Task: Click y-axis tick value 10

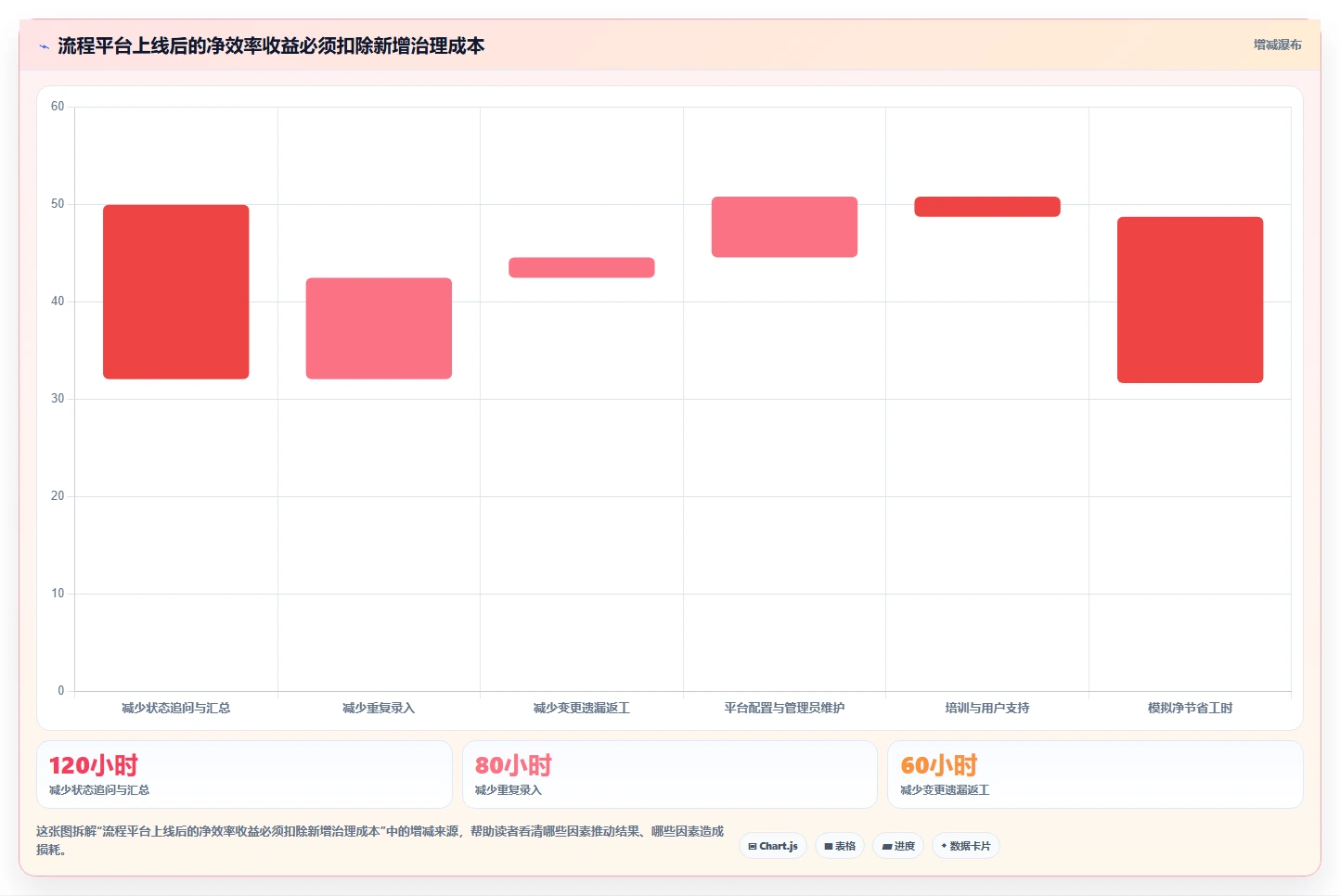Action: click(58, 594)
